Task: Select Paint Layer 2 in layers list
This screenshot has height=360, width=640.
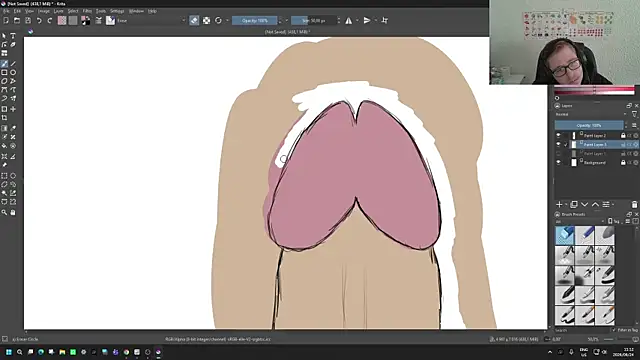Action: 596,136
